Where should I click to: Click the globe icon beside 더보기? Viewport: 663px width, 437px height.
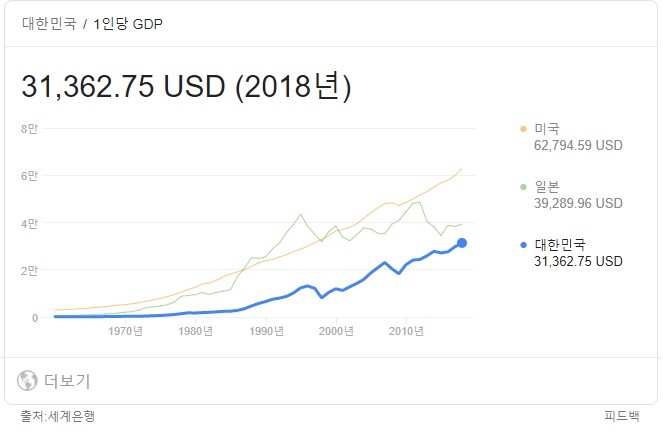[x=27, y=381]
